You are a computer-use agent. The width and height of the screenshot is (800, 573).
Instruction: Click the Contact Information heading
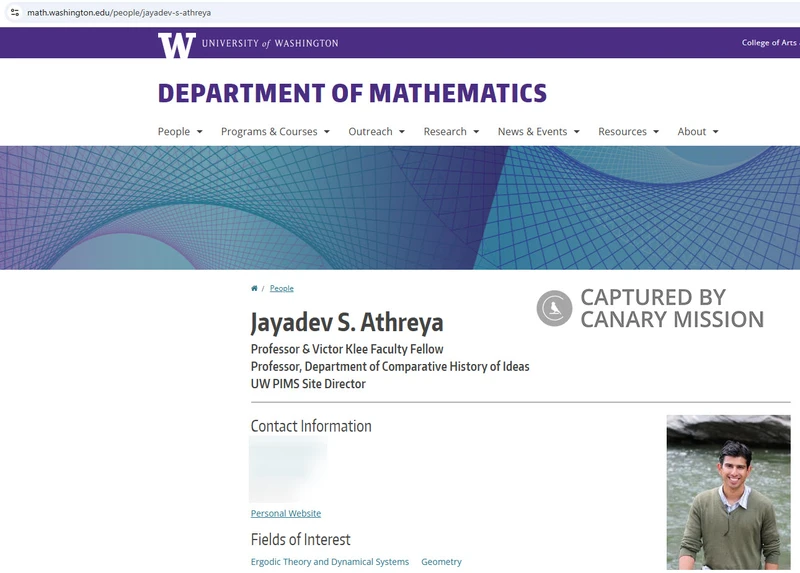[x=311, y=426]
